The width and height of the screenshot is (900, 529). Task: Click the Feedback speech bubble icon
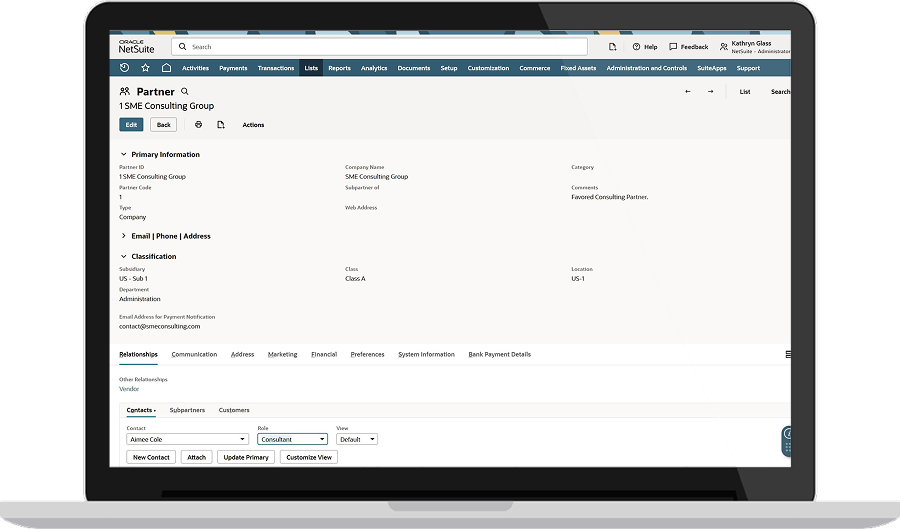(x=673, y=47)
